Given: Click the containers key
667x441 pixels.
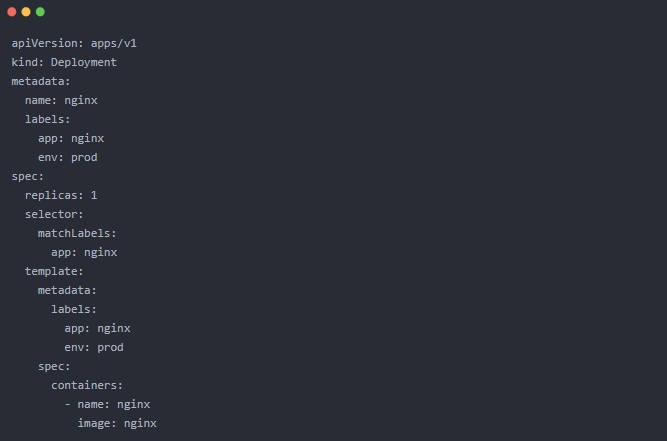Looking at the screenshot, I should click(x=87, y=385).
